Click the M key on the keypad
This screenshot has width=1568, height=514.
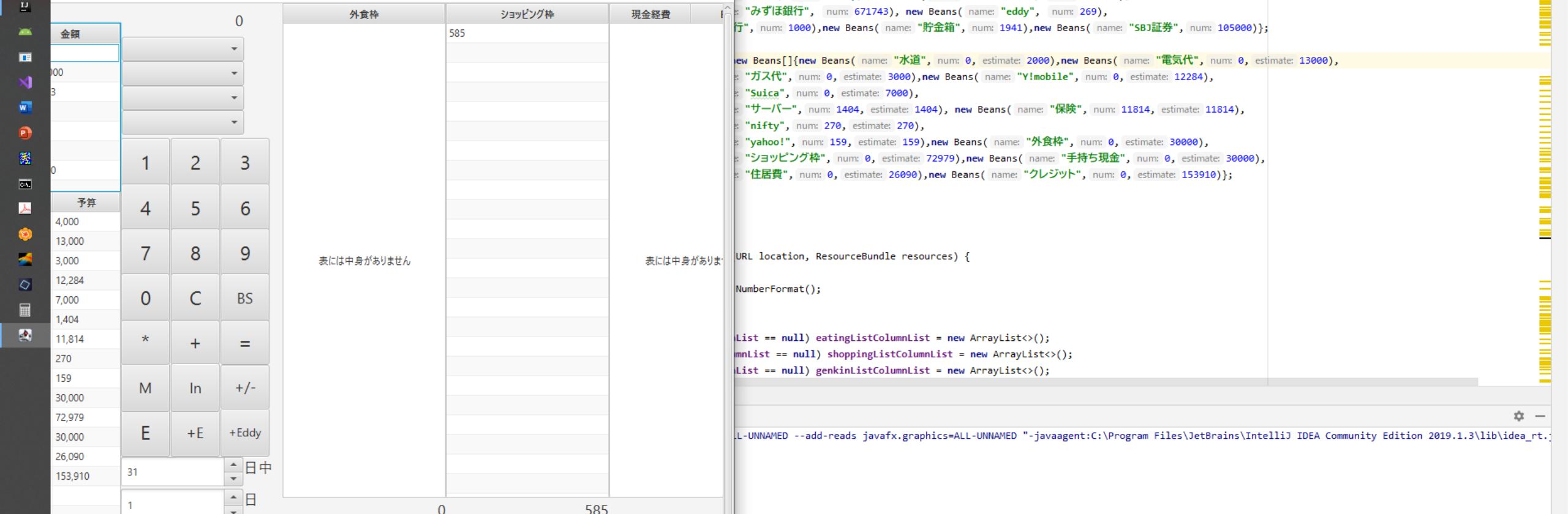145,388
